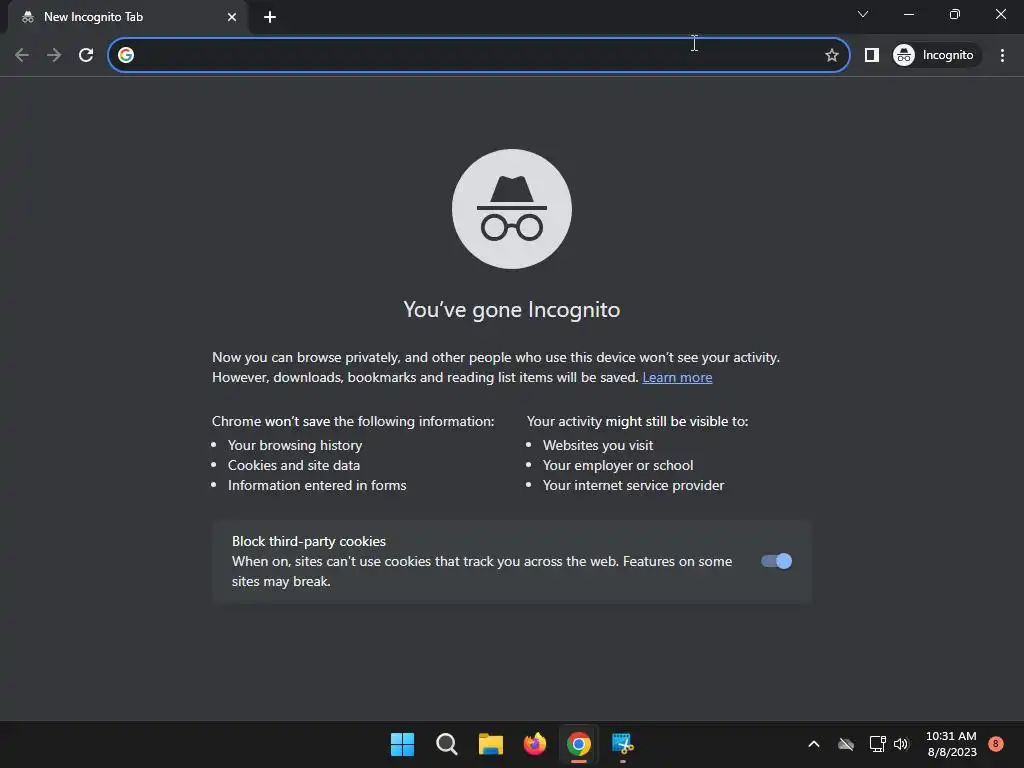This screenshot has height=768, width=1024.
Task: Minimize the Chrome window
Action: coord(908,14)
